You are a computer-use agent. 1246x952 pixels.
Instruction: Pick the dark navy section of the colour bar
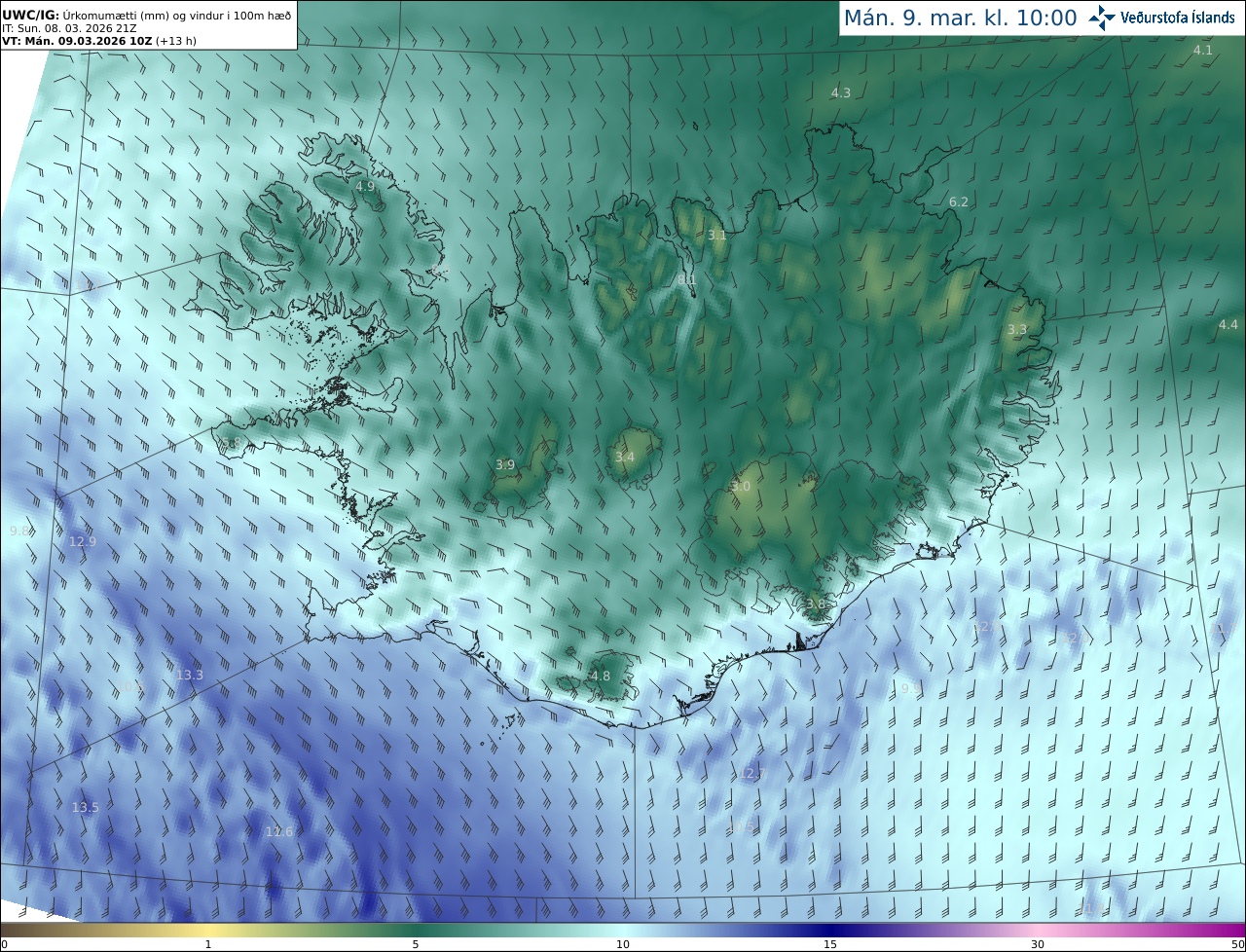pyautogui.click(x=830, y=930)
